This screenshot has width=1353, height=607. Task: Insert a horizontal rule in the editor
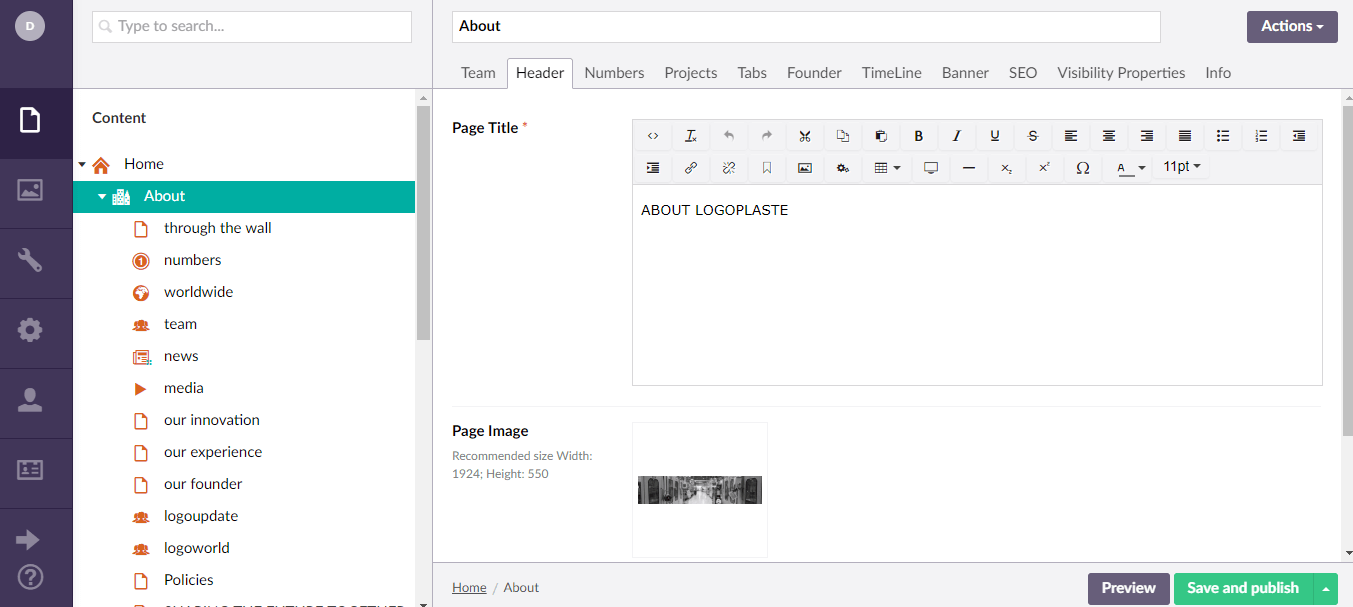point(967,167)
